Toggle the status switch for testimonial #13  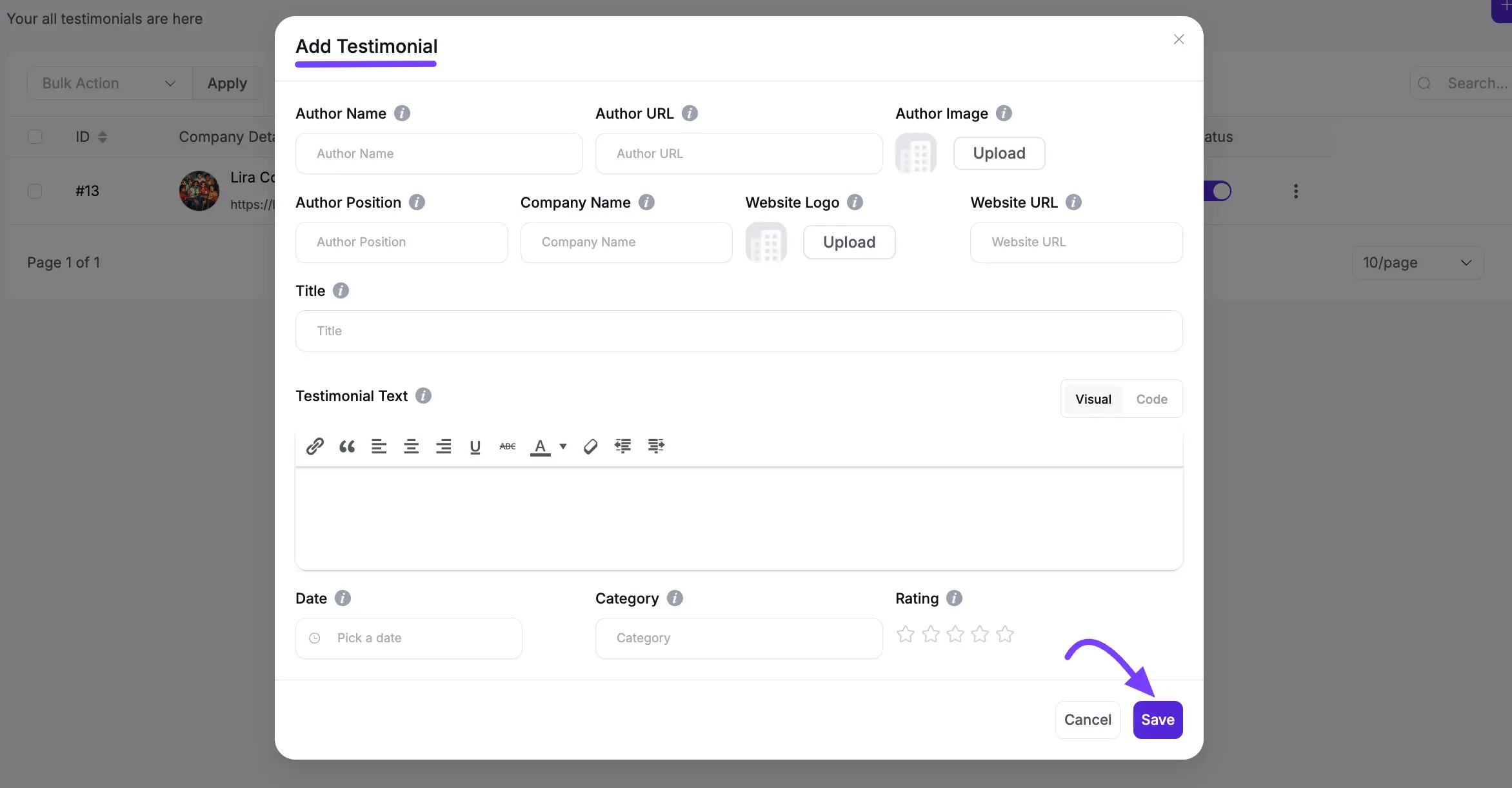coord(1218,192)
